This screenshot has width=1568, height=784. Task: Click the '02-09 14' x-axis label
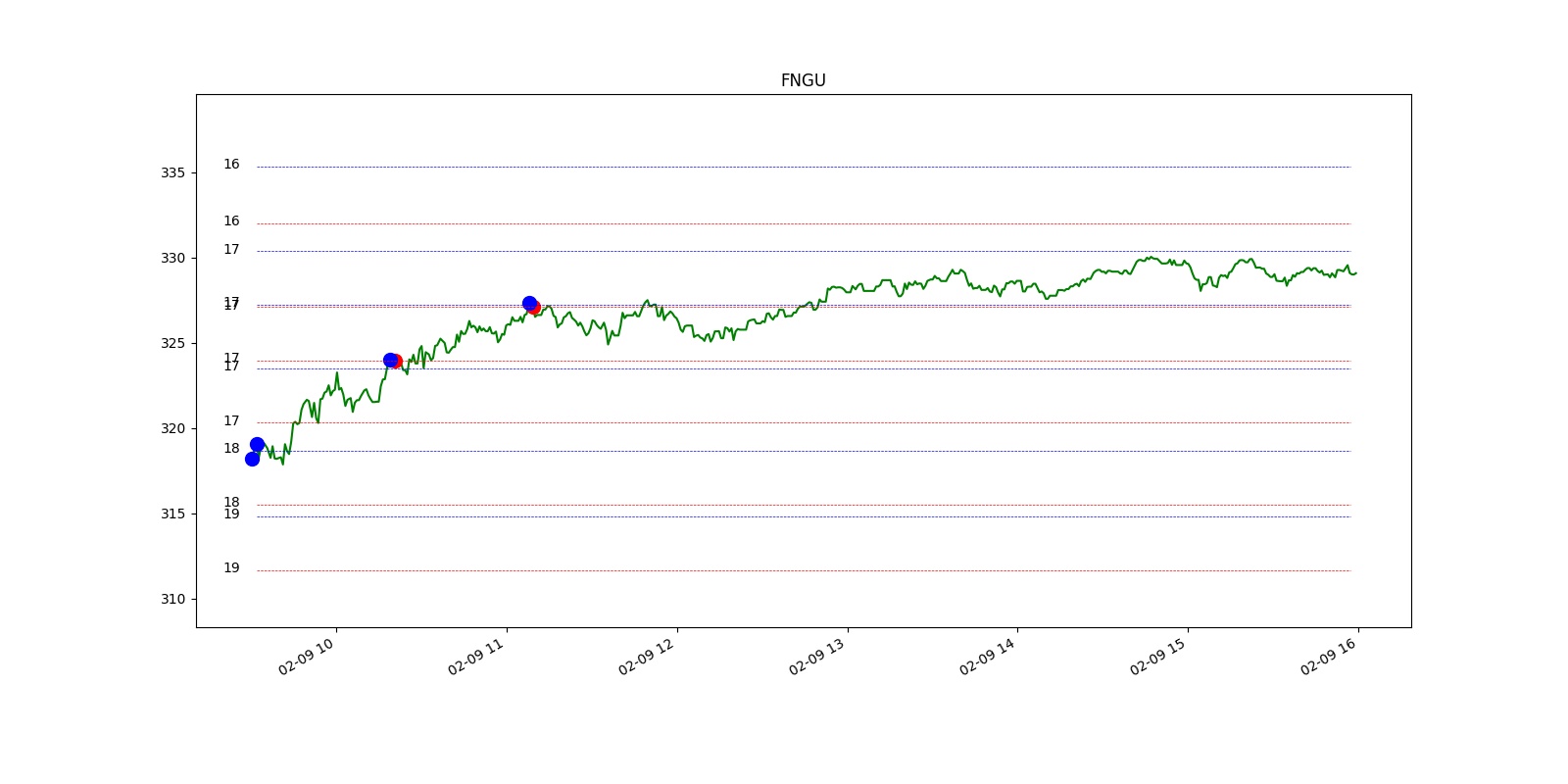988,657
